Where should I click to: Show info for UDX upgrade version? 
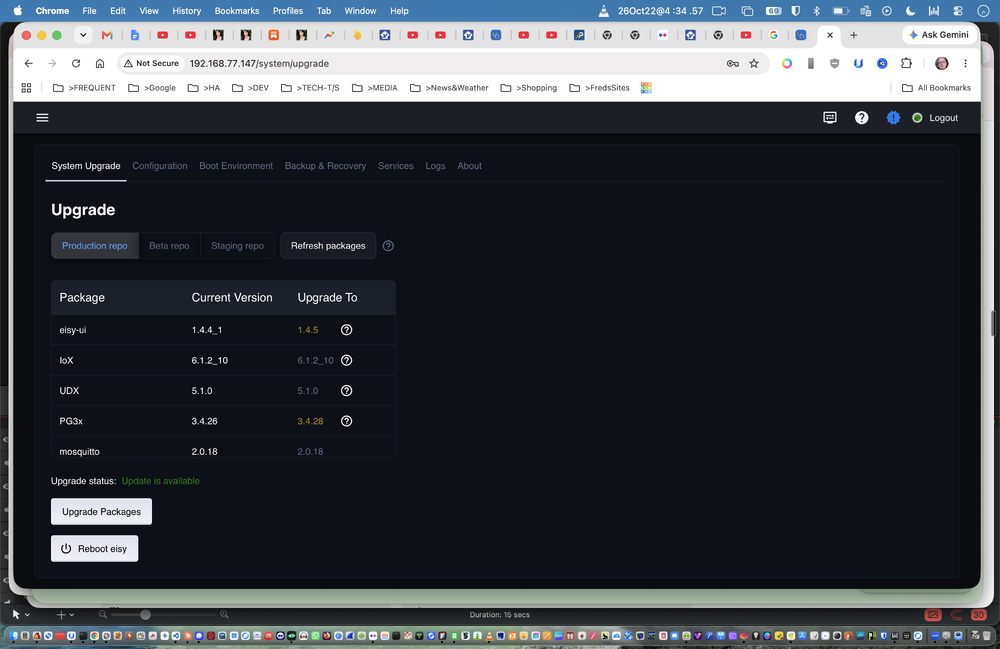[346, 390]
